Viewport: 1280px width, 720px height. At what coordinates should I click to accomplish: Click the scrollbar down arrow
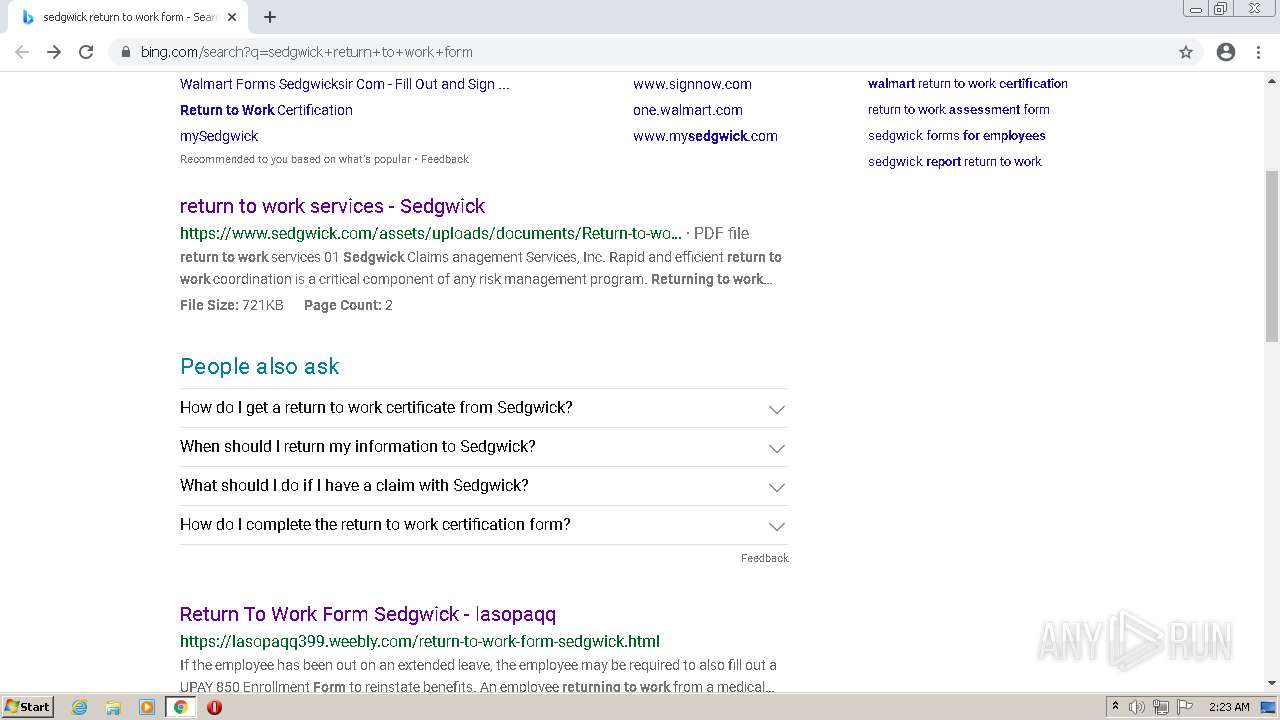[x=1272, y=684]
